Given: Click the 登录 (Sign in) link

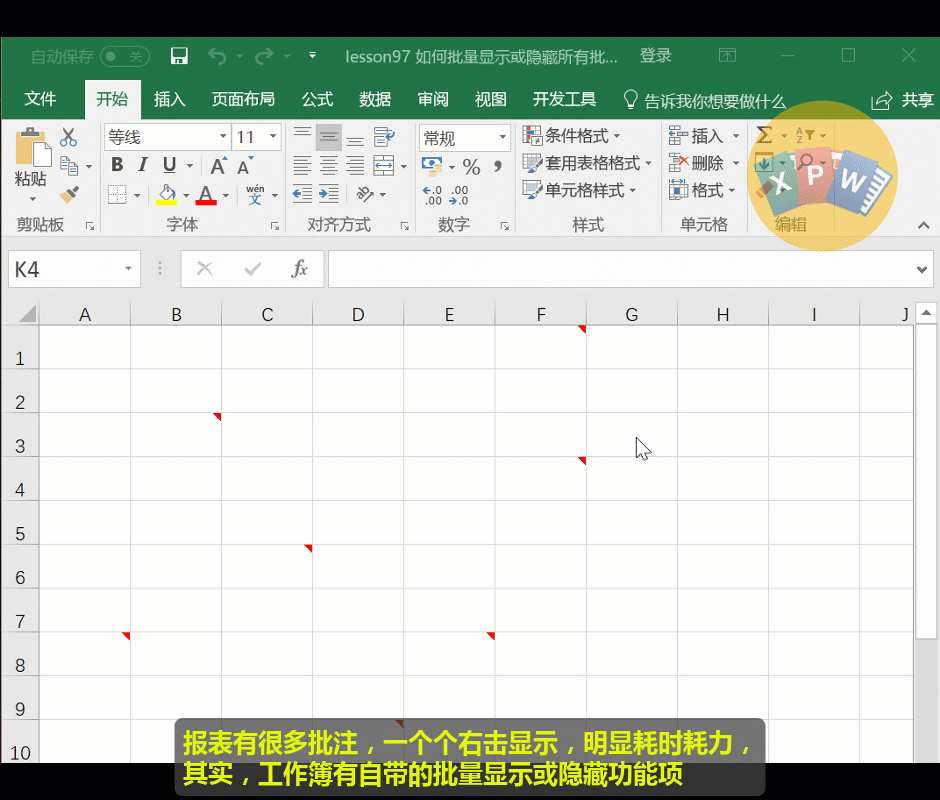Looking at the screenshot, I should pos(656,56).
